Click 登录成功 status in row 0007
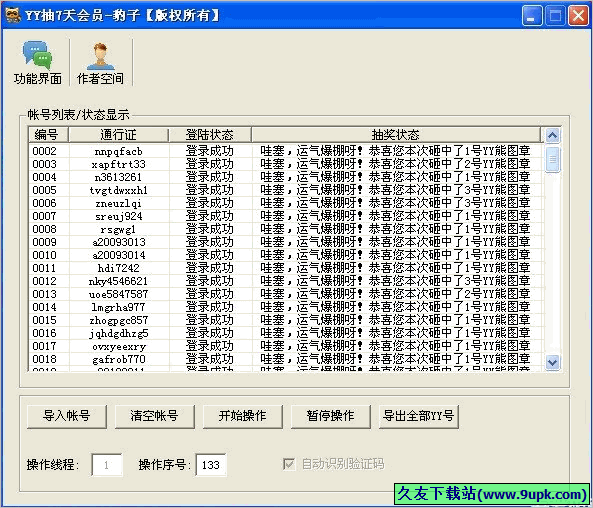This screenshot has width=593, height=508. pyautogui.click(x=210, y=216)
